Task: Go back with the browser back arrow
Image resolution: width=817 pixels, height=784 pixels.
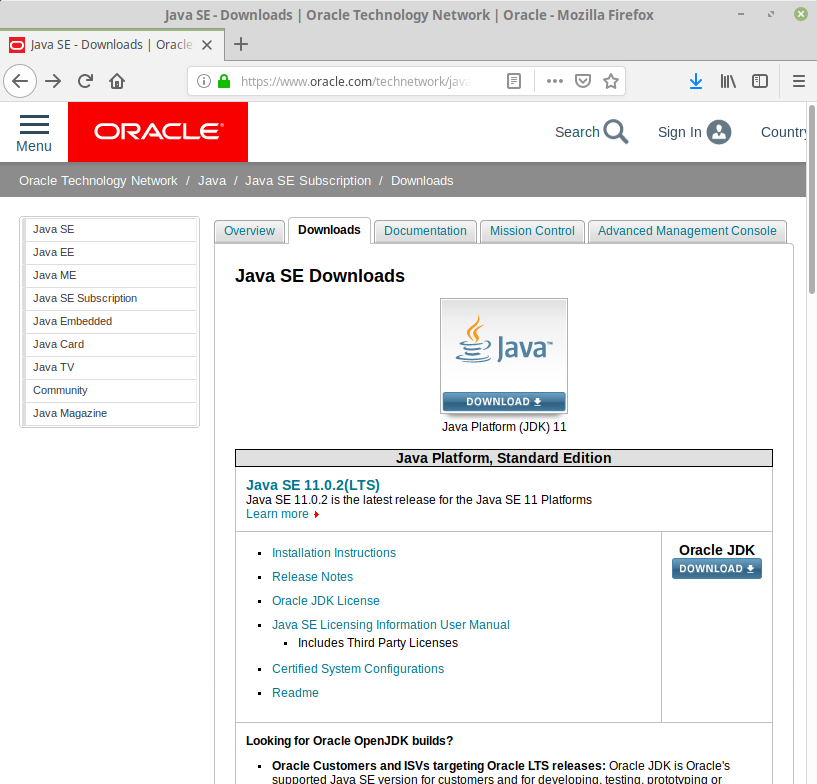Action: pyautogui.click(x=20, y=81)
